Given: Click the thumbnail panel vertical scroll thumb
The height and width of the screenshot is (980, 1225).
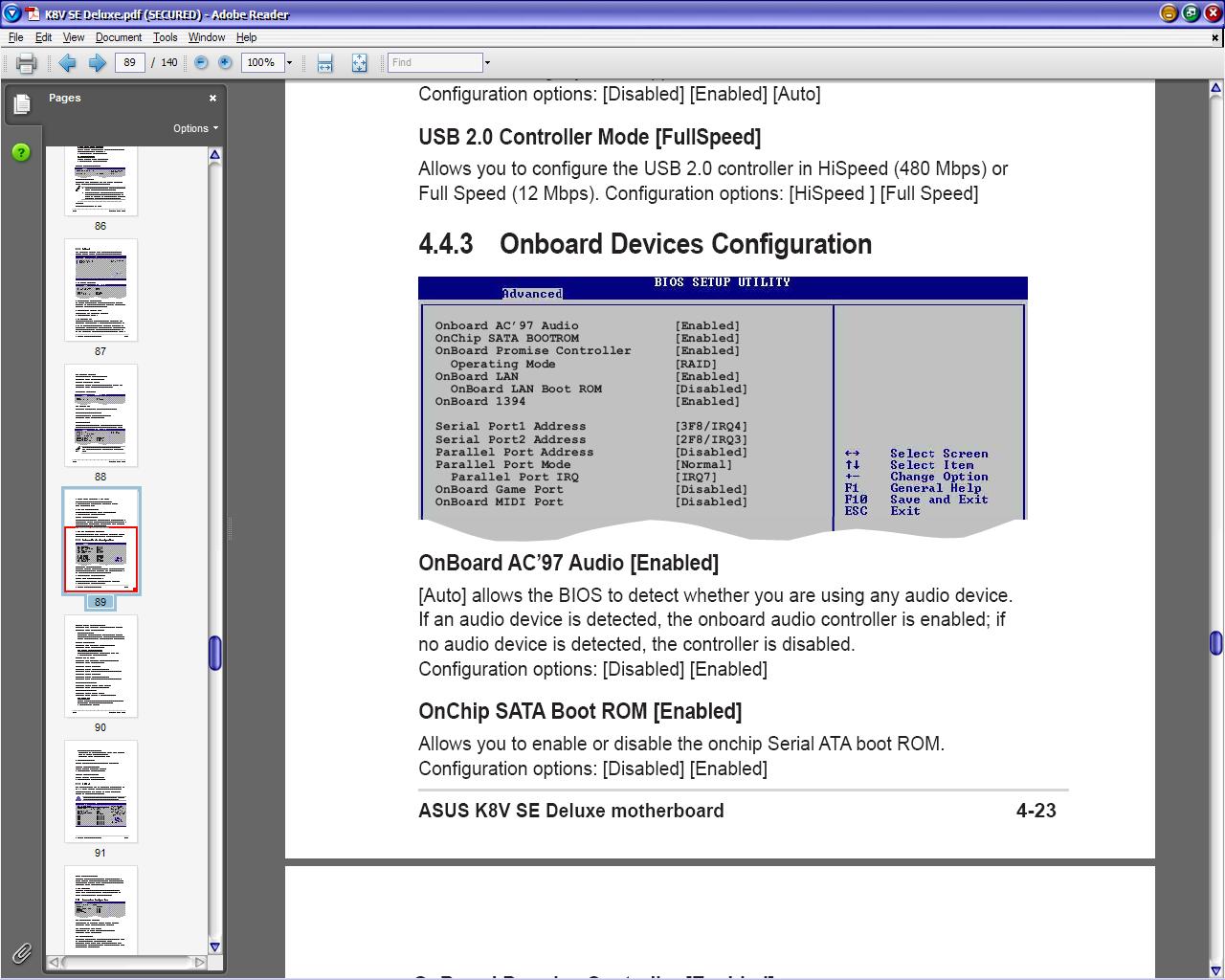Looking at the screenshot, I should 214,653.
